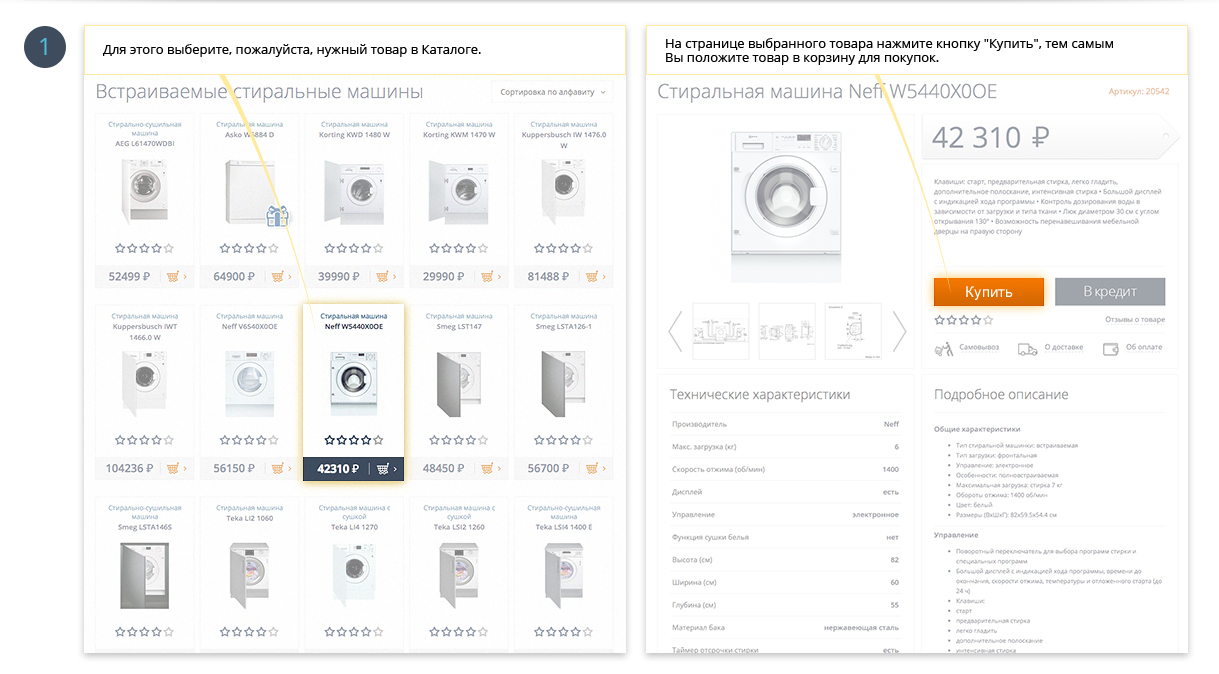Click cart icon on highlighted Neff W5440X0OE card
The height and width of the screenshot is (674, 1219).
point(382,468)
